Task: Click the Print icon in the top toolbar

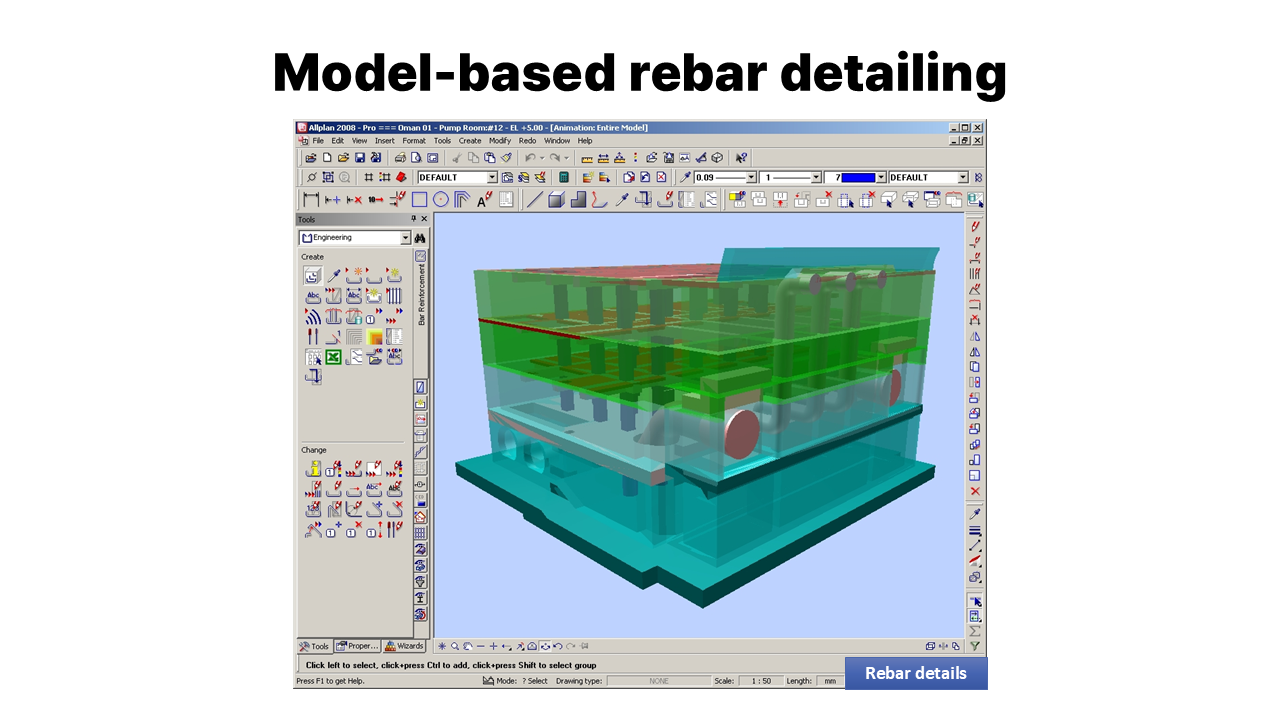Action: pos(399,158)
